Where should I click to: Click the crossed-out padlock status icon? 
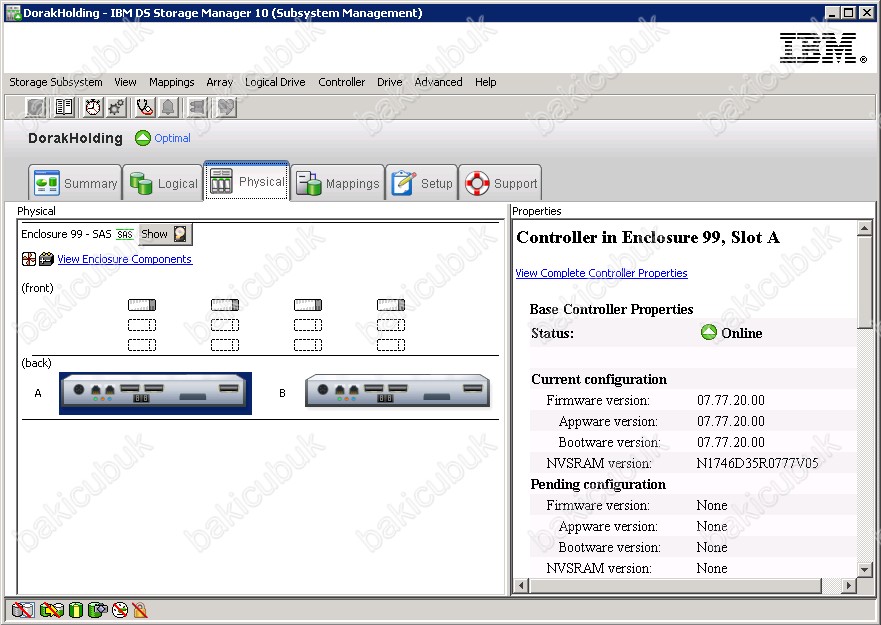pos(139,610)
